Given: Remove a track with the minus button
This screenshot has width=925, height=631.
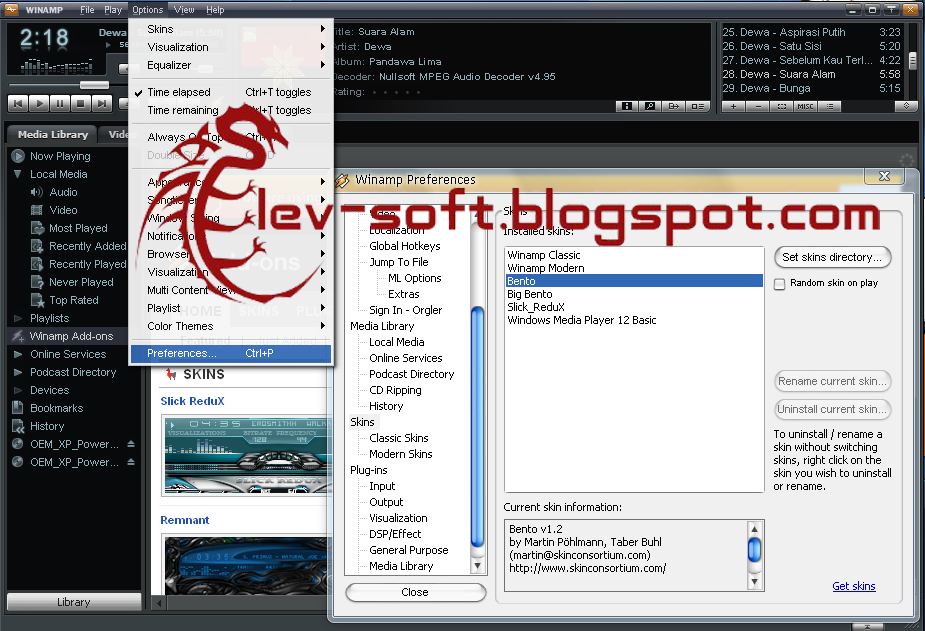Looking at the screenshot, I should (757, 105).
